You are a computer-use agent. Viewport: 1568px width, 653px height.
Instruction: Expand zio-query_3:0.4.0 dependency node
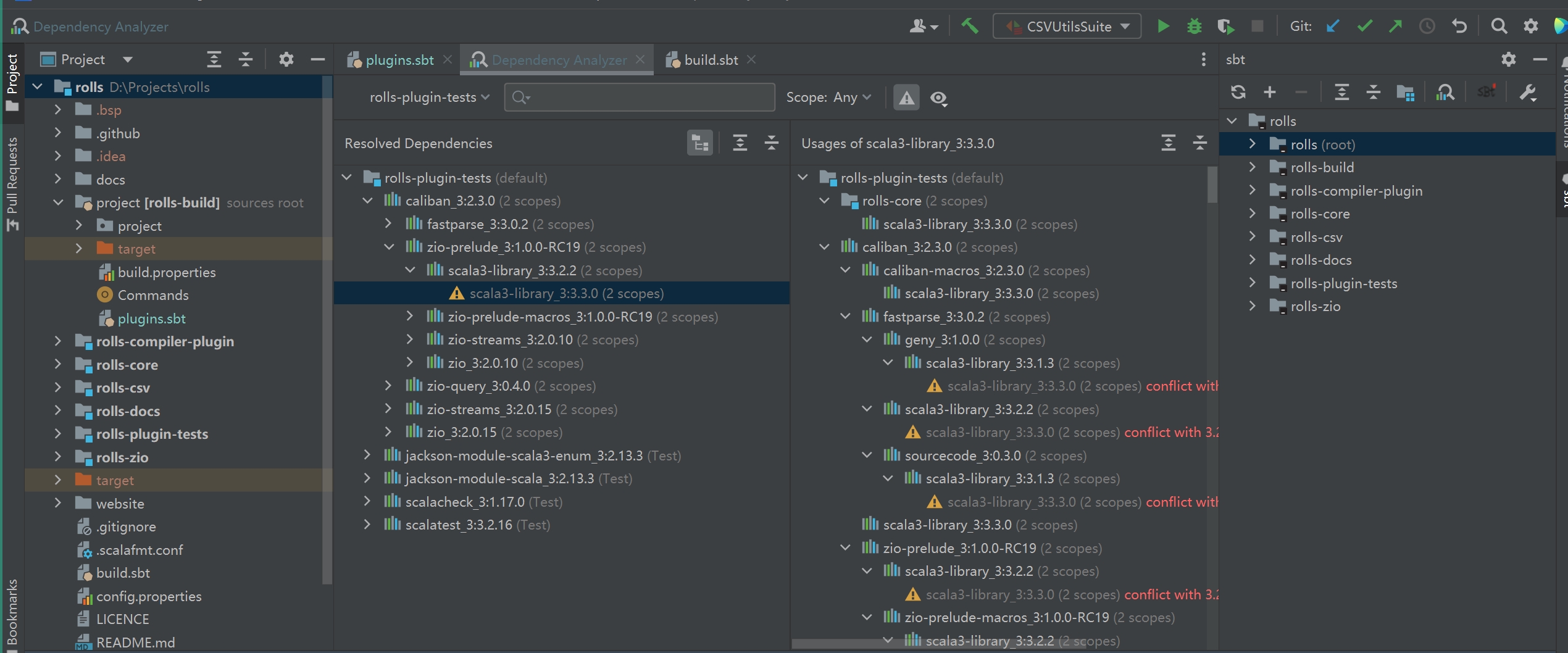(x=388, y=386)
